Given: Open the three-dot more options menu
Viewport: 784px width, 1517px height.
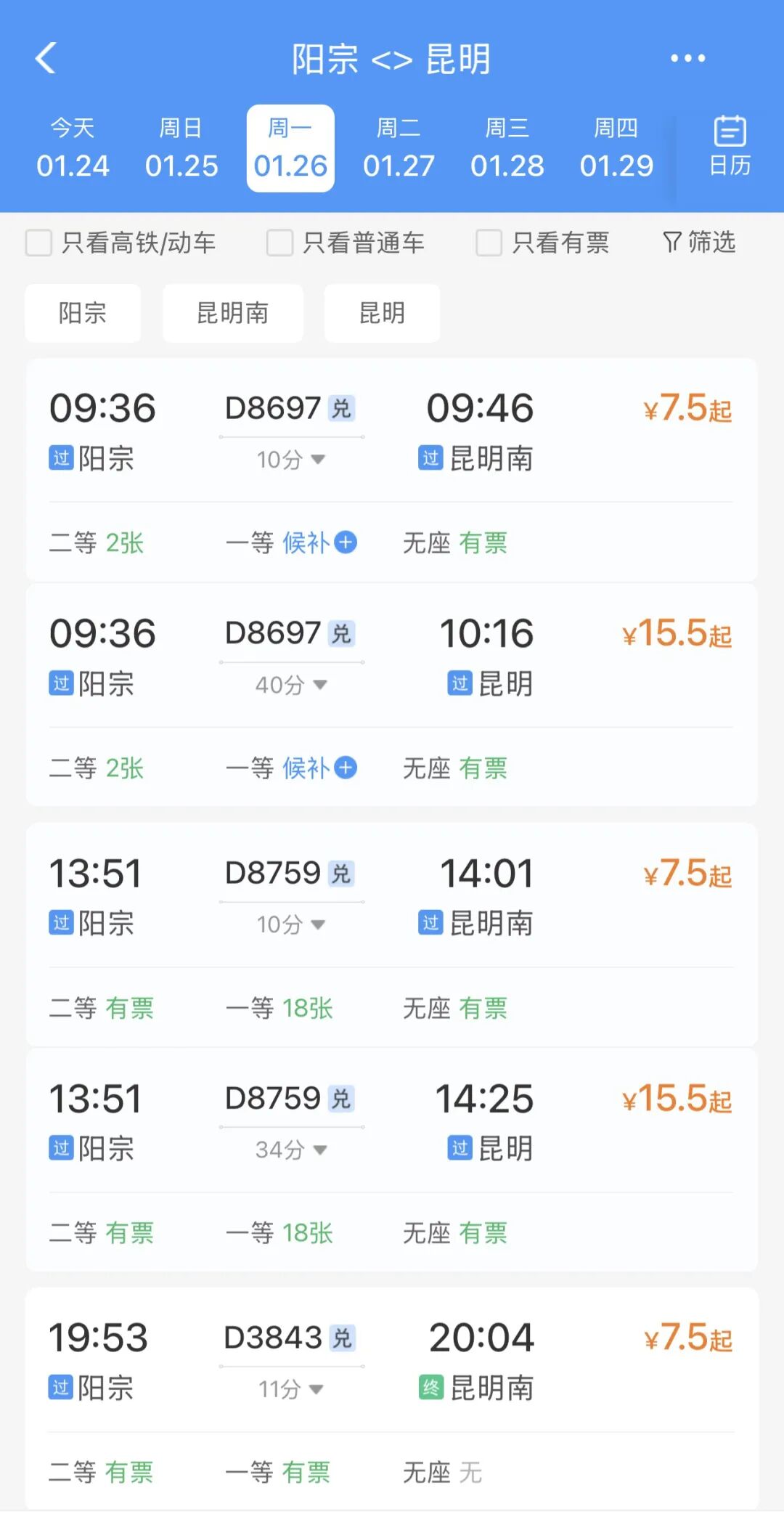Looking at the screenshot, I should (687, 58).
